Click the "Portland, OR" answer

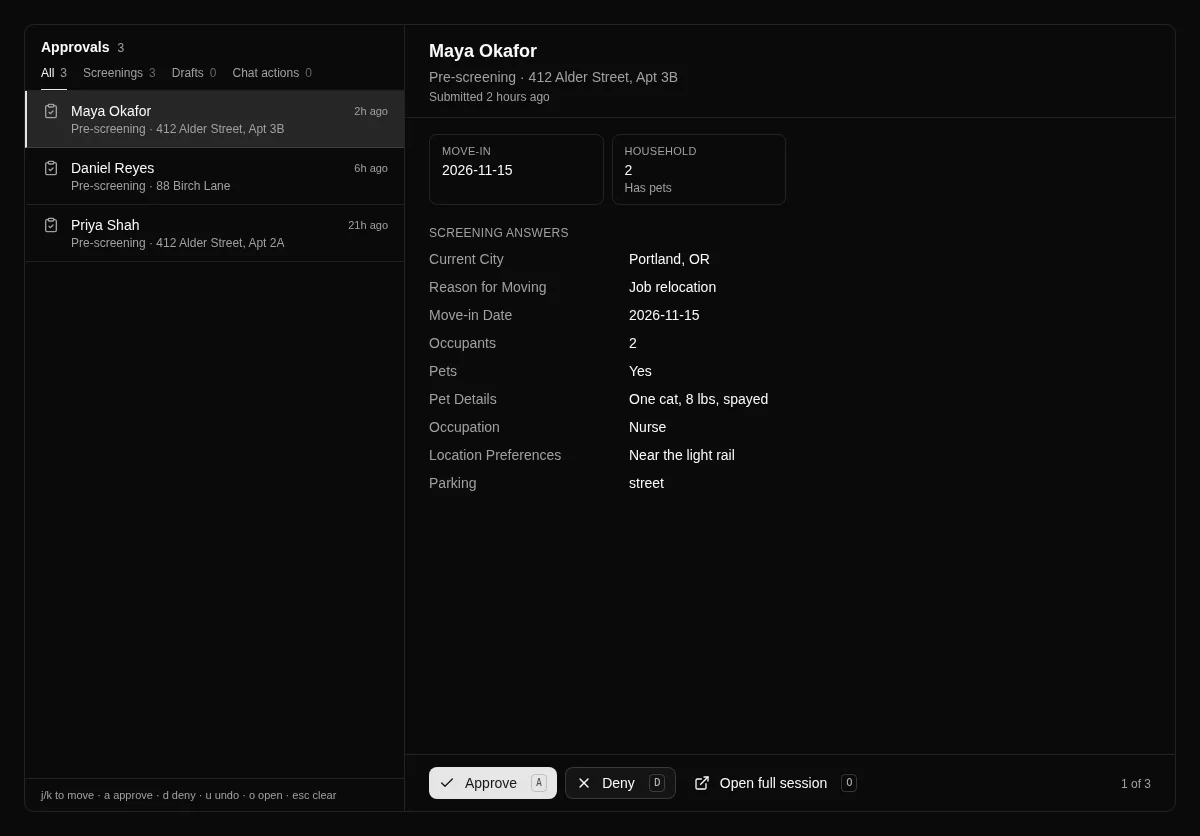click(669, 259)
